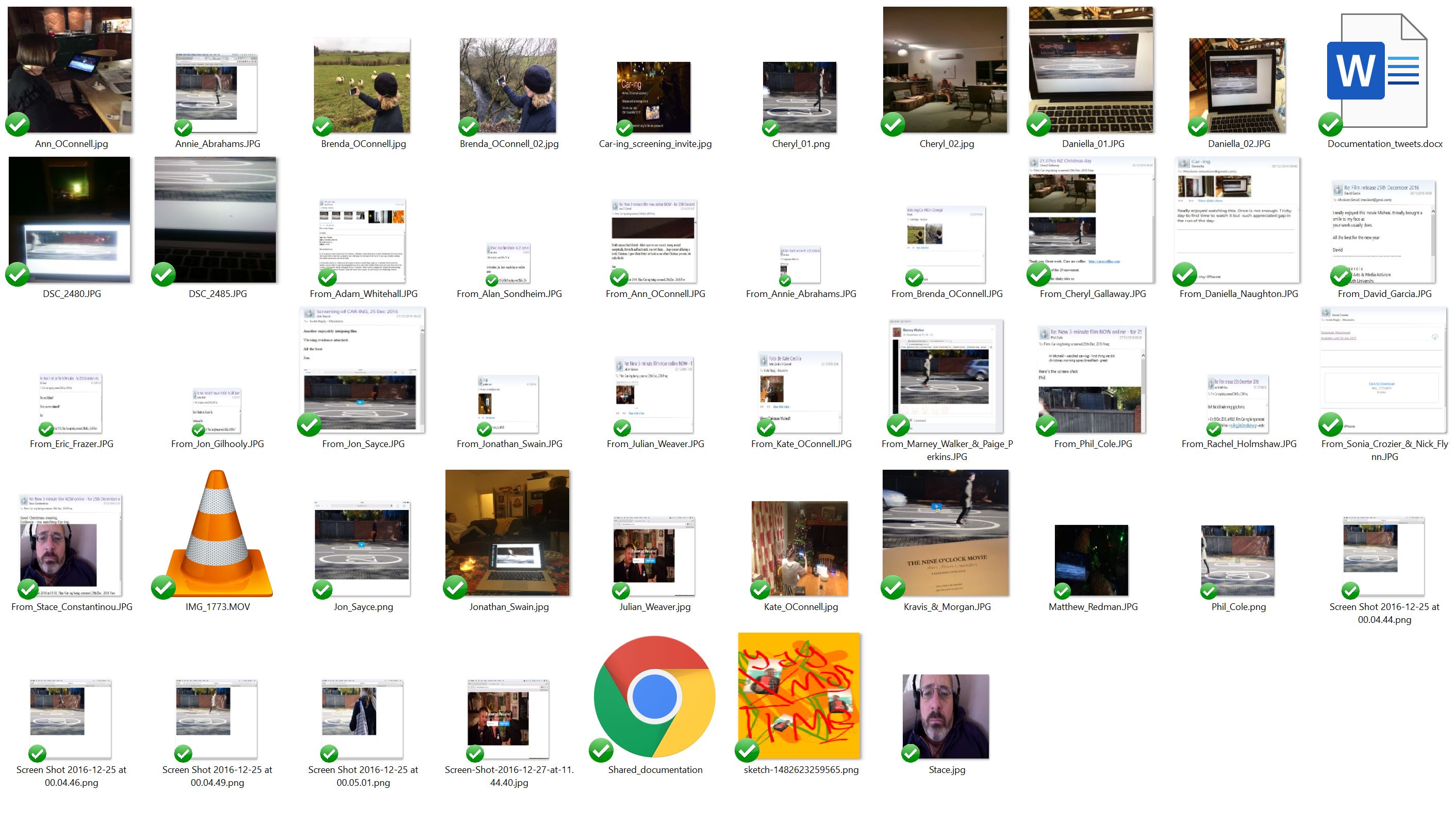Select the Matthew_Redman.JPG thumbnail
This screenshot has height=824, width=1456.
(x=1091, y=561)
